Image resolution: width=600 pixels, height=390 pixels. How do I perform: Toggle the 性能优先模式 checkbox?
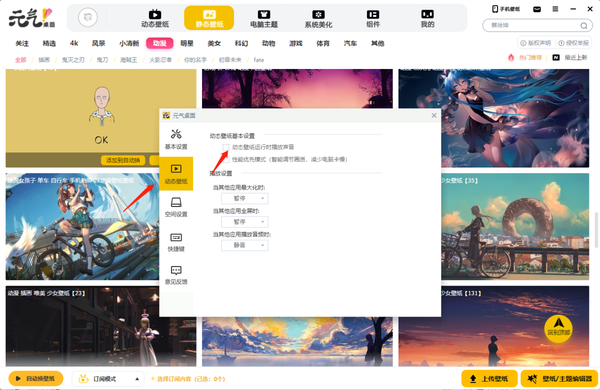point(226,159)
